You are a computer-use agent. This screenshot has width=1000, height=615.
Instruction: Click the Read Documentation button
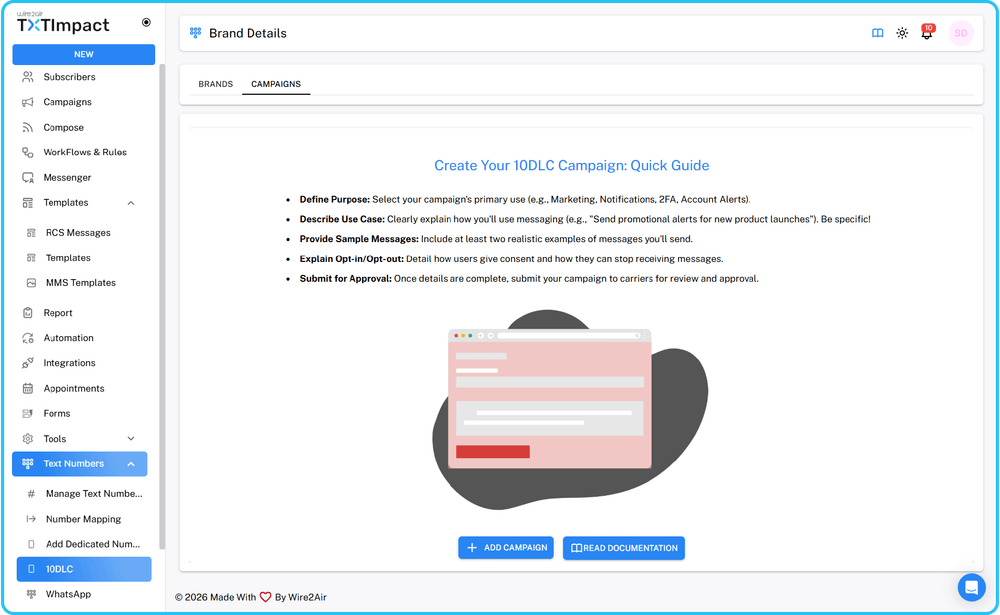tap(624, 548)
